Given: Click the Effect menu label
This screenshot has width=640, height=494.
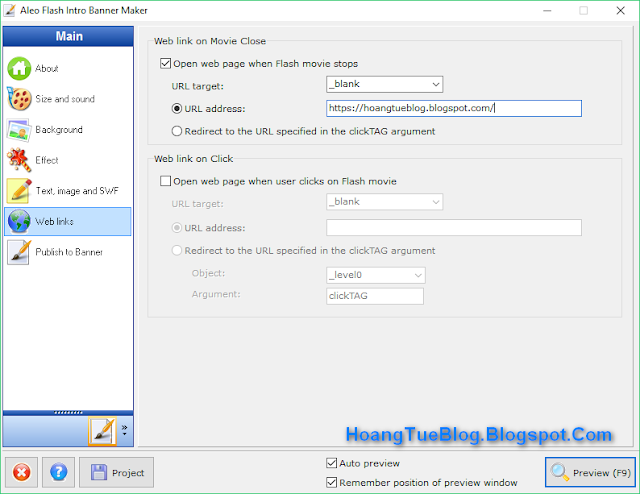Looking at the screenshot, I should [47, 160].
